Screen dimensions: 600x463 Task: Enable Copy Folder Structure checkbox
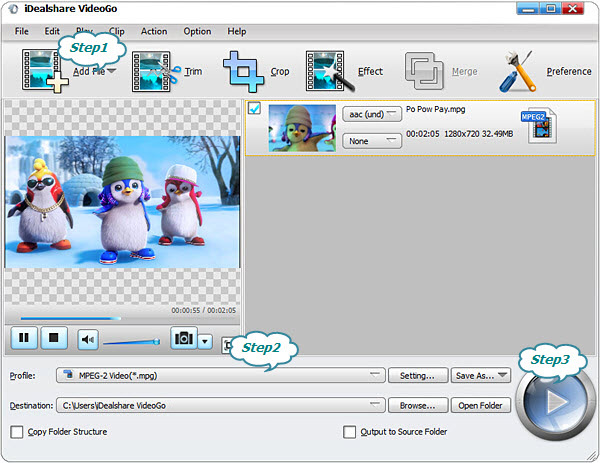(x=17, y=432)
